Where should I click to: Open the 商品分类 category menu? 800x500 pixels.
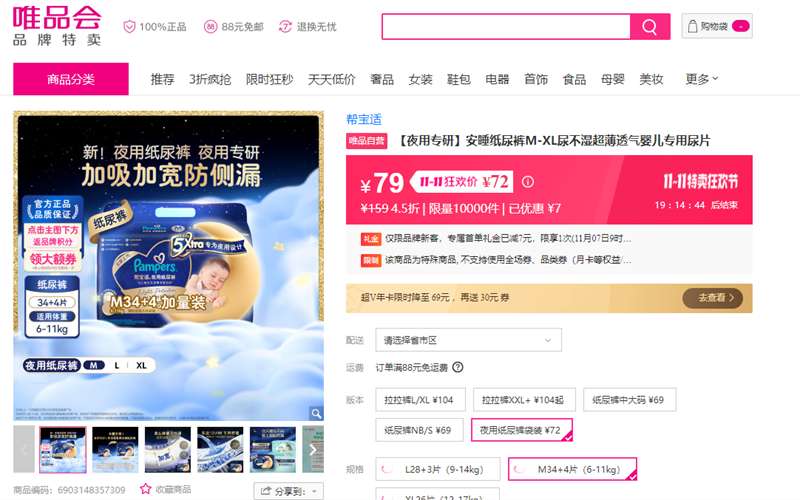pyautogui.click(x=71, y=79)
